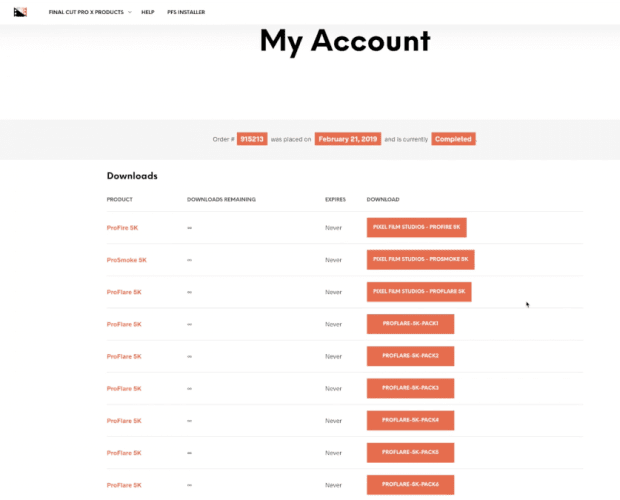Click Never in the ProSmoke 5K row
Viewport: 620px width, 500px height.
pyautogui.click(x=333, y=260)
